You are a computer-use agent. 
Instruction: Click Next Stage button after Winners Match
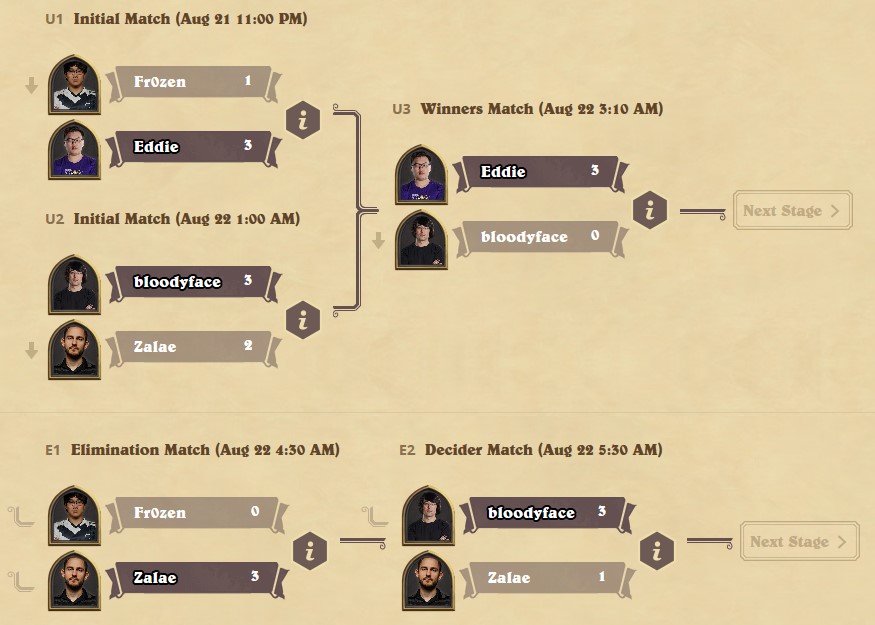coord(792,210)
